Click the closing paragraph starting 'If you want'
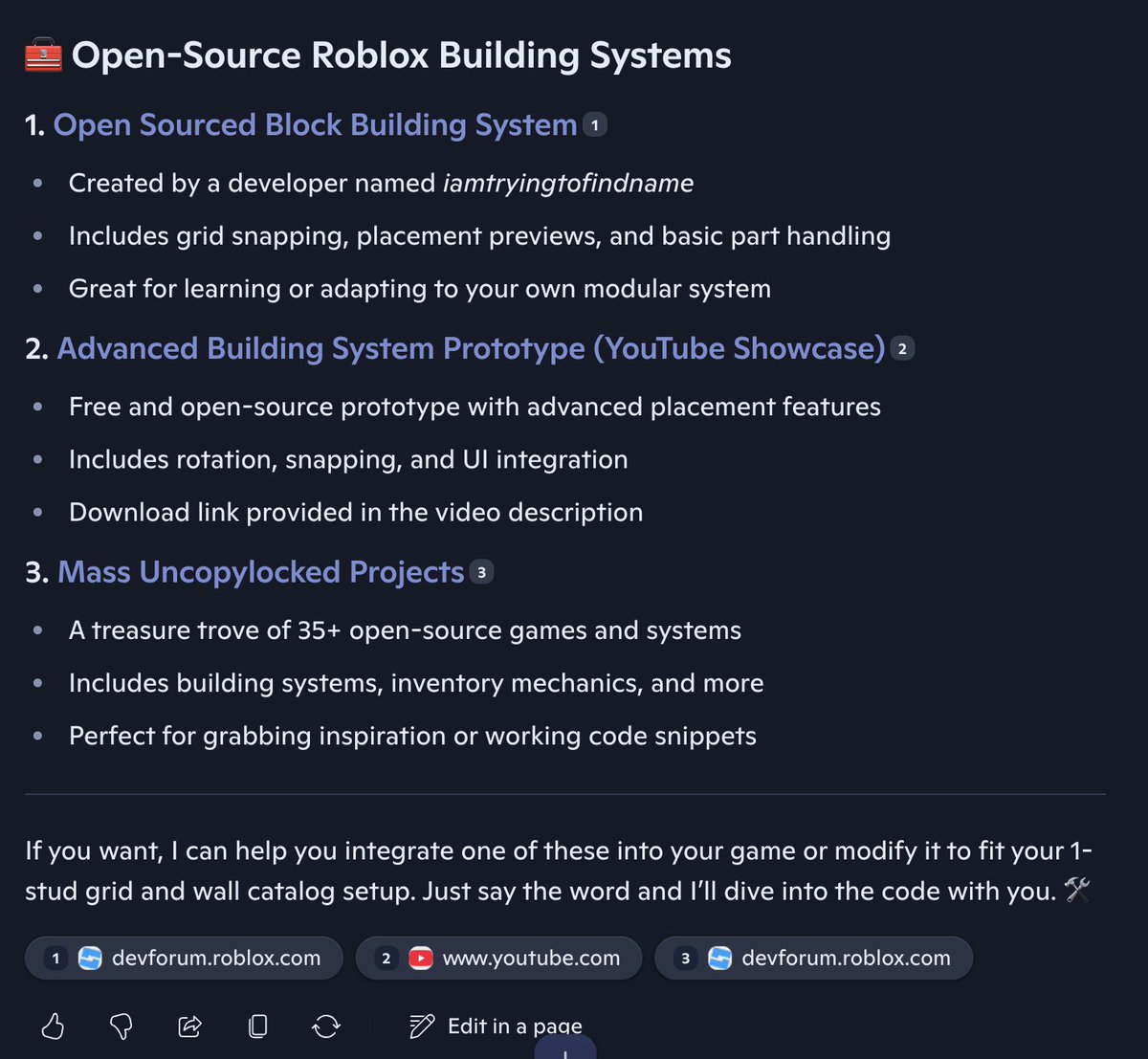 559,871
